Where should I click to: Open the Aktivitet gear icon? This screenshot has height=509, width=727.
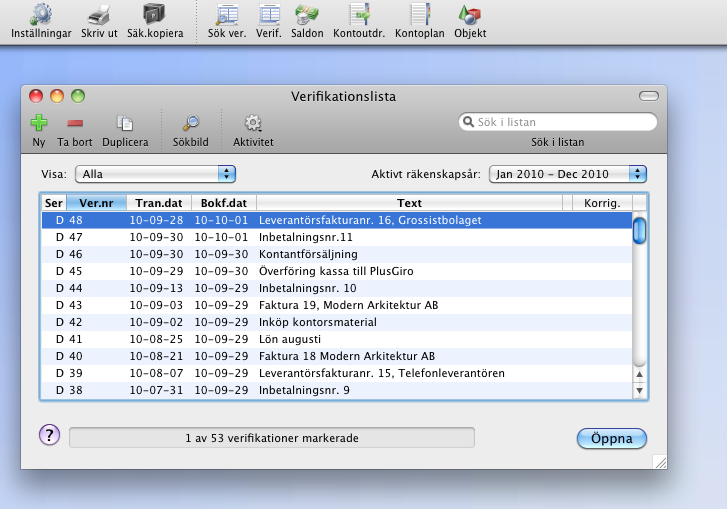click(253, 123)
